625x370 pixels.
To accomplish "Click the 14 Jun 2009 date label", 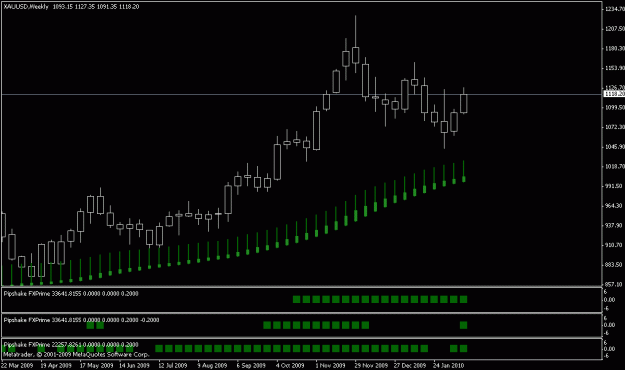I will click(134, 365).
